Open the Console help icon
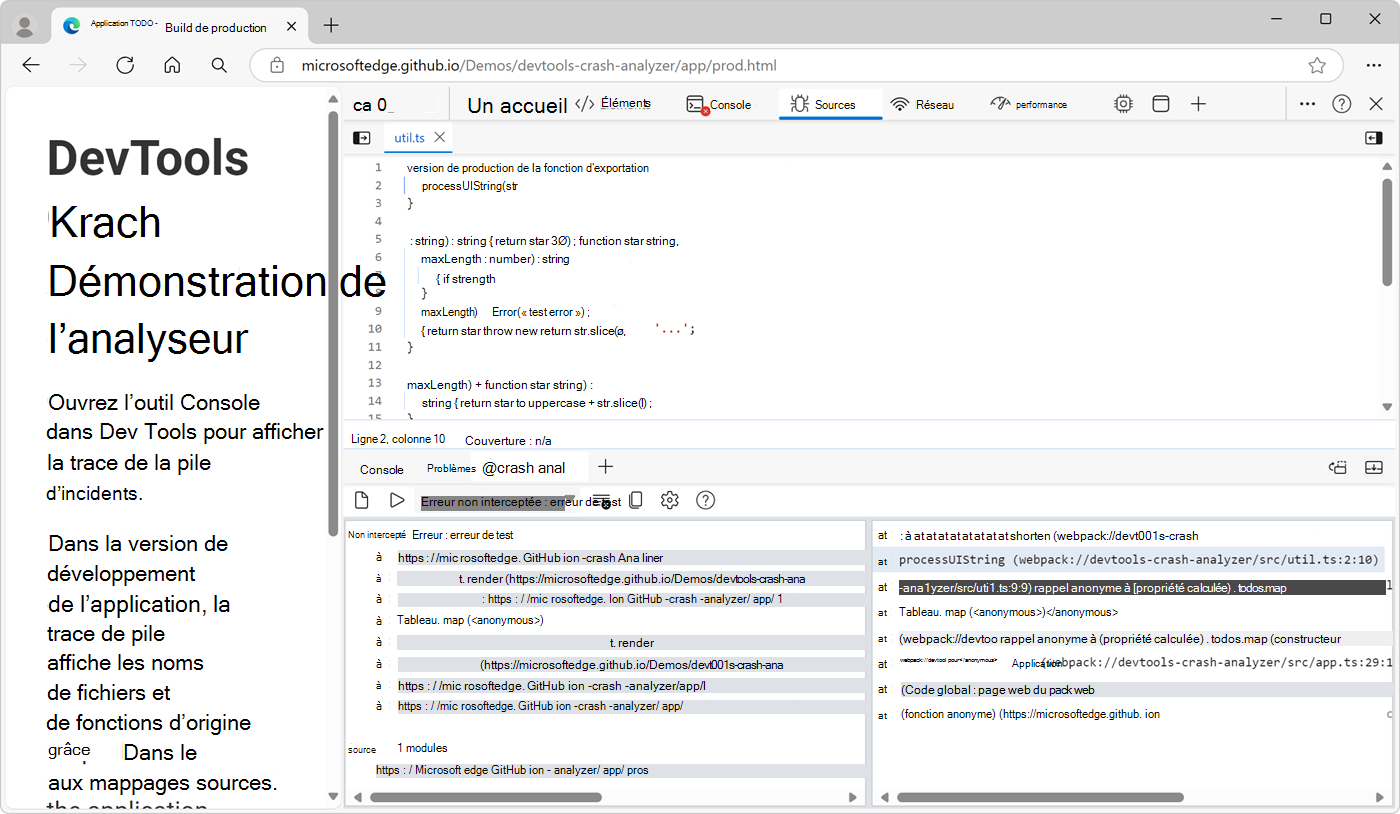Screen dimensions: 1400x814 705,500
